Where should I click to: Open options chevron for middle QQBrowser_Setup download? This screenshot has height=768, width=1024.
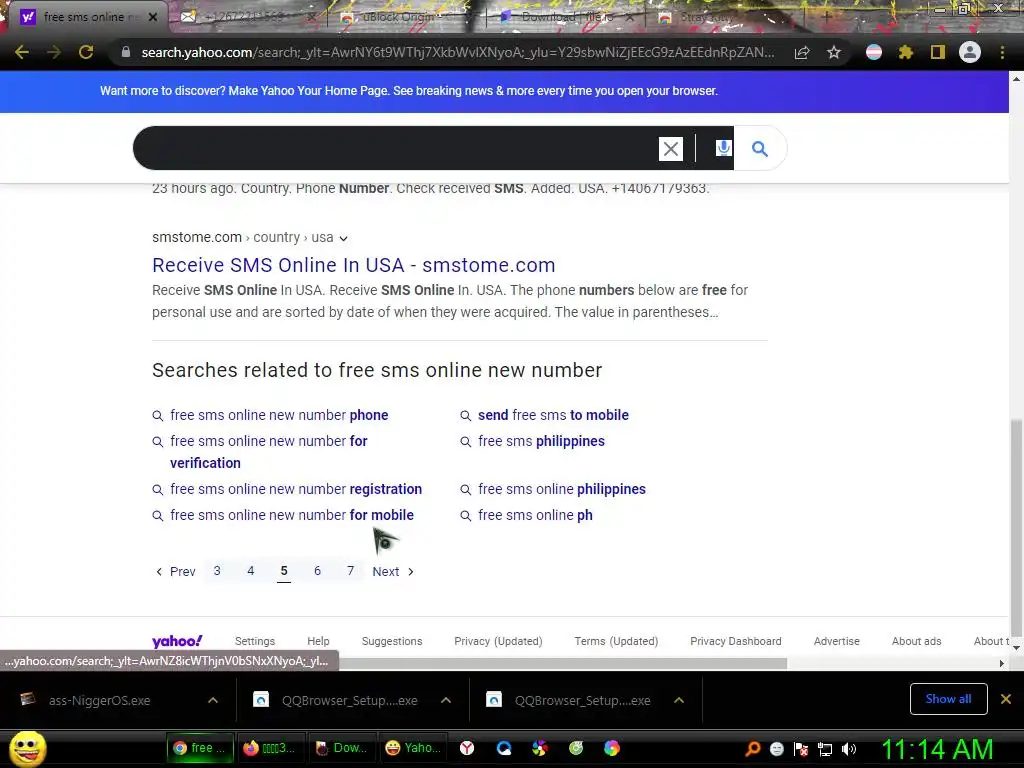pos(446,700)
